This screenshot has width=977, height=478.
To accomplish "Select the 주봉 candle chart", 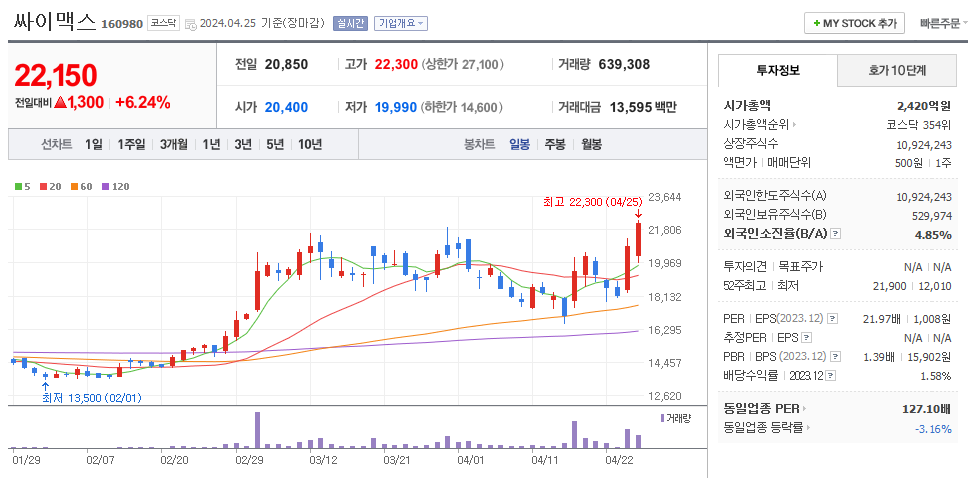I will tap(555, 145).
